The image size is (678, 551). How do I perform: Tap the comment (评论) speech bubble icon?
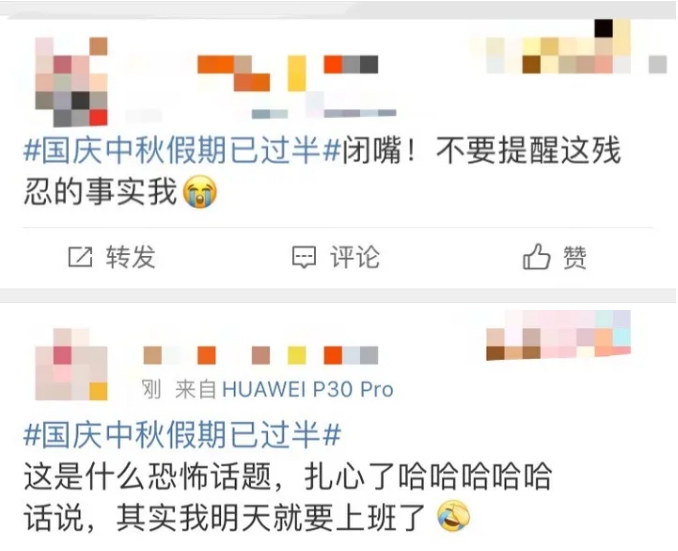304,257
